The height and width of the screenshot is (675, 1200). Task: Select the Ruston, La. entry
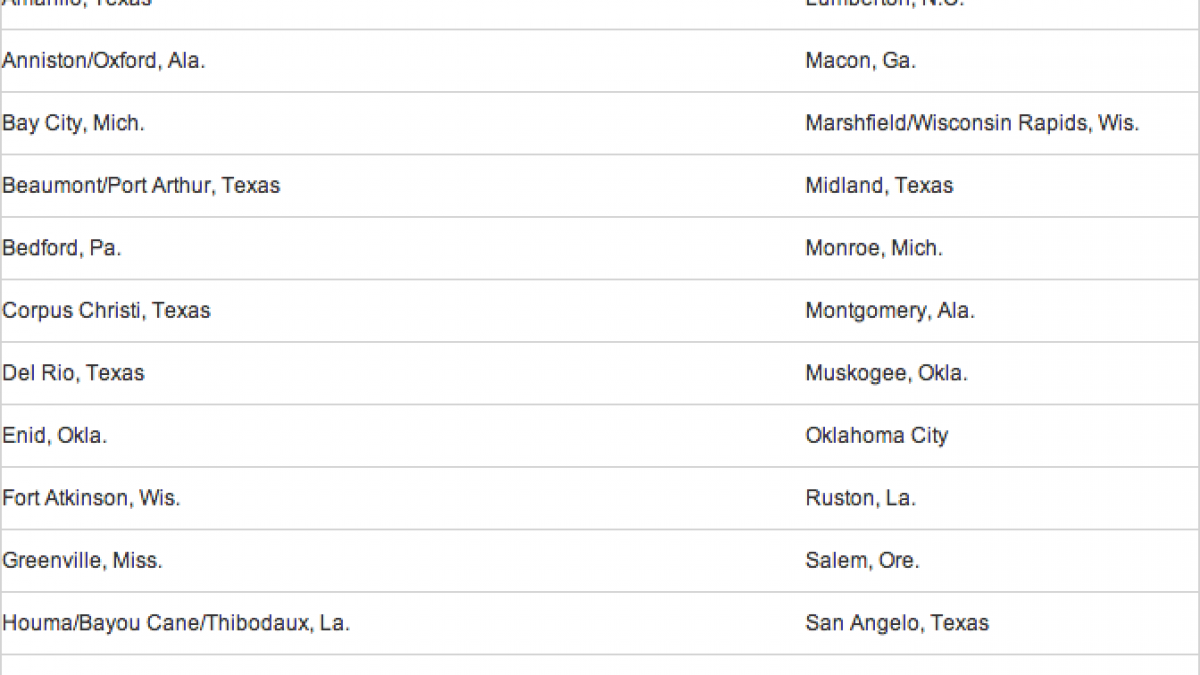click(860, 498)
